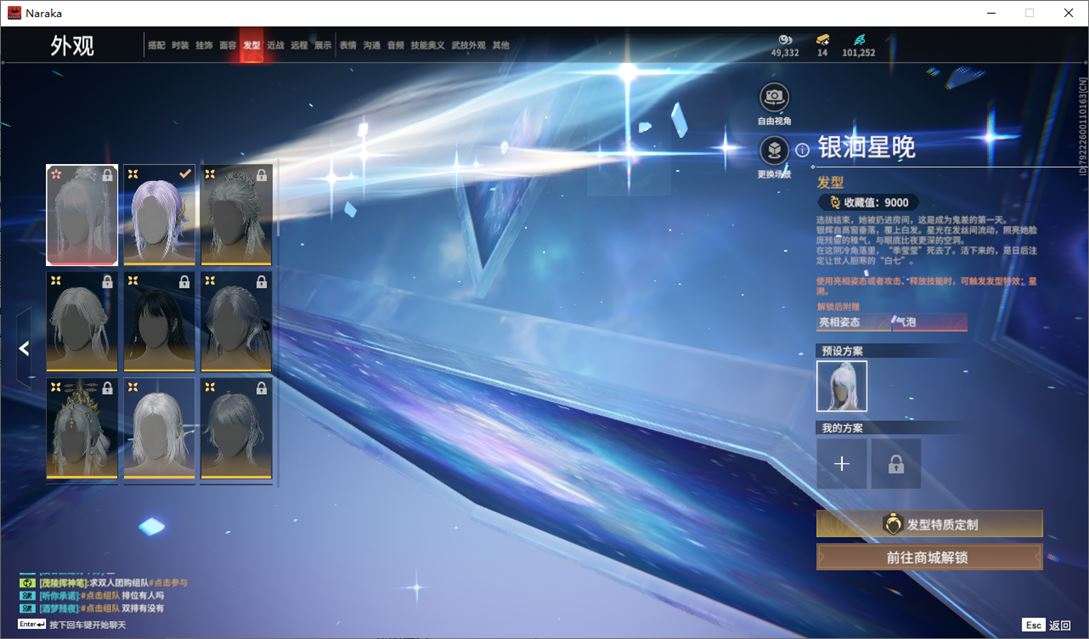
Task: Click the 我的方案 section header
Action: click(x=842, y=428)
